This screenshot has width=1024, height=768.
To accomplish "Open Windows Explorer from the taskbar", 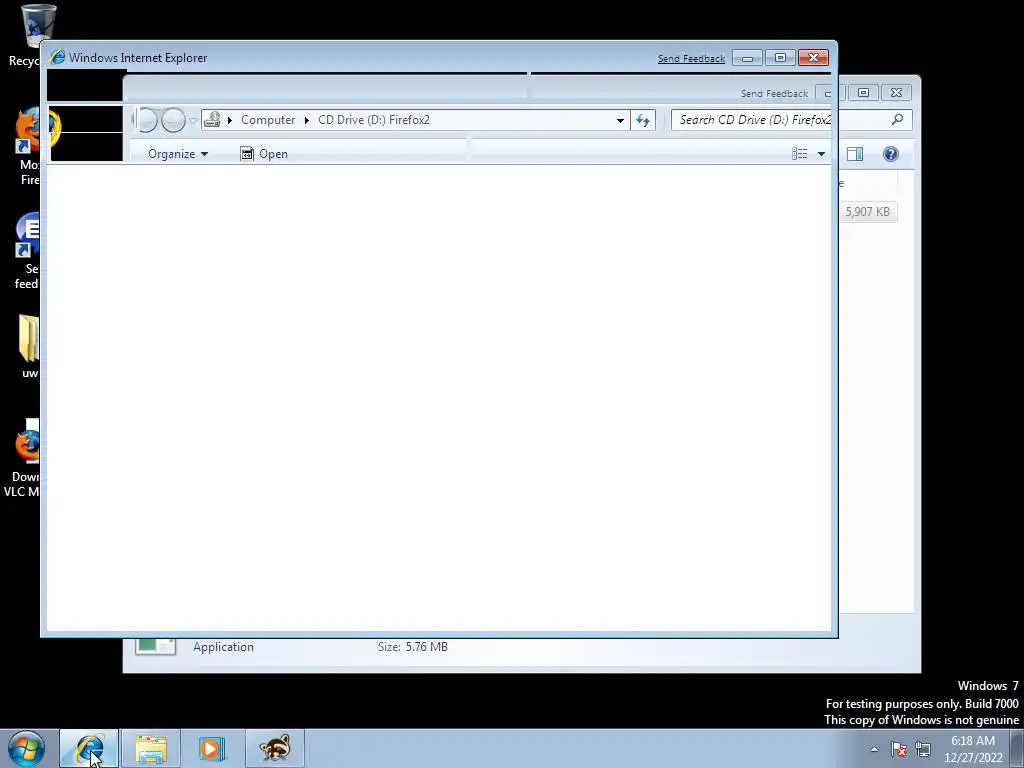I will pyautogui.click(x=151, y=748).
